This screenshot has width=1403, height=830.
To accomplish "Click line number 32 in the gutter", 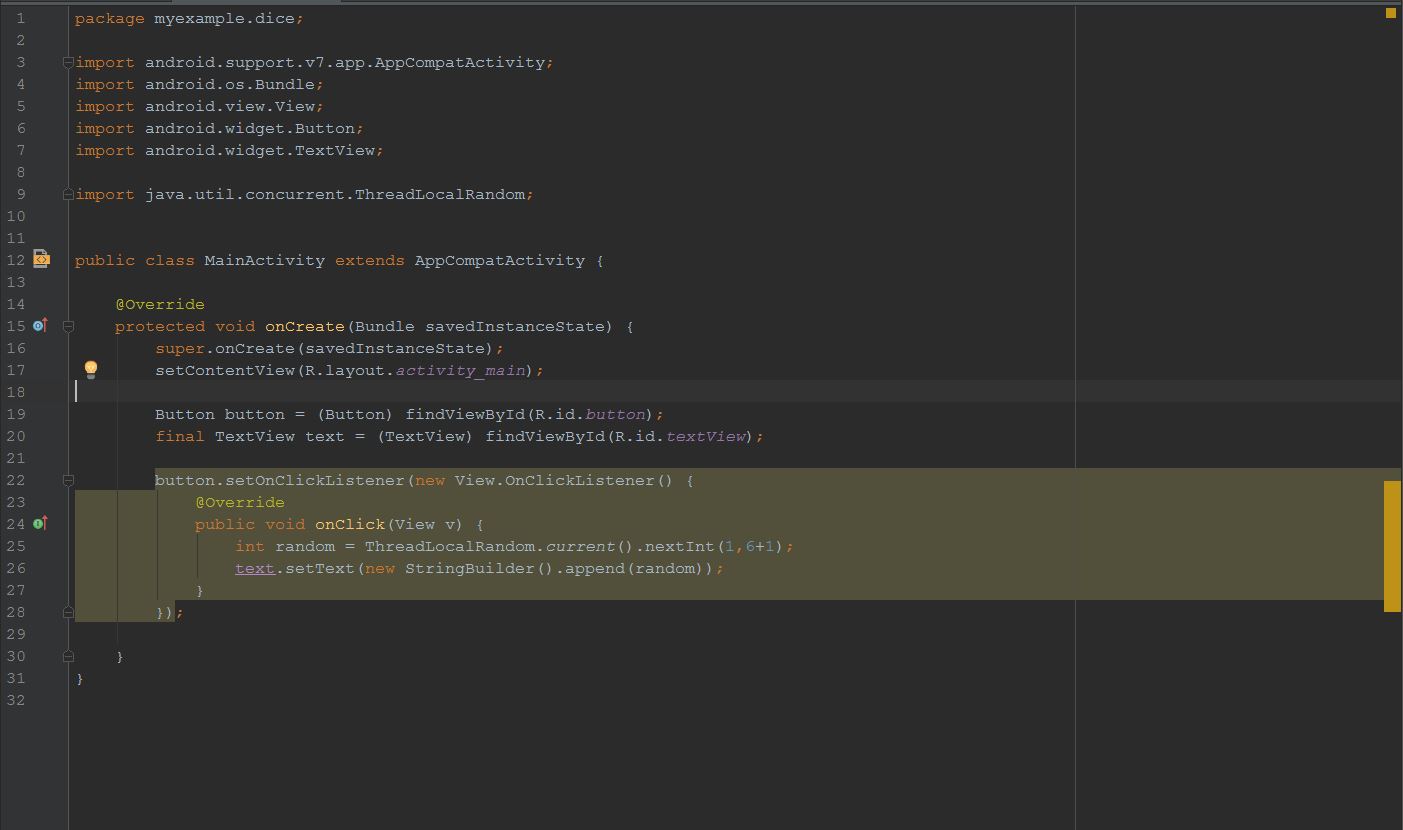I will tap(16, 700).
